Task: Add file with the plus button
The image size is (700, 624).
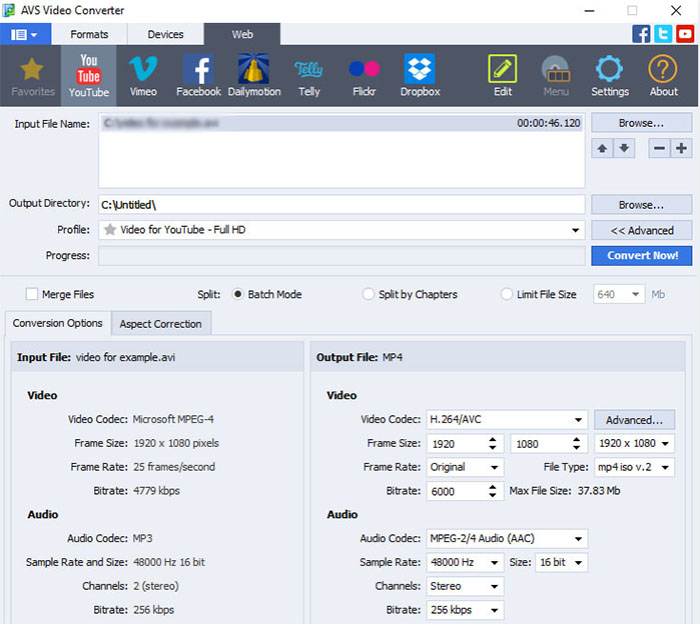Action: [x=681, y=148]
